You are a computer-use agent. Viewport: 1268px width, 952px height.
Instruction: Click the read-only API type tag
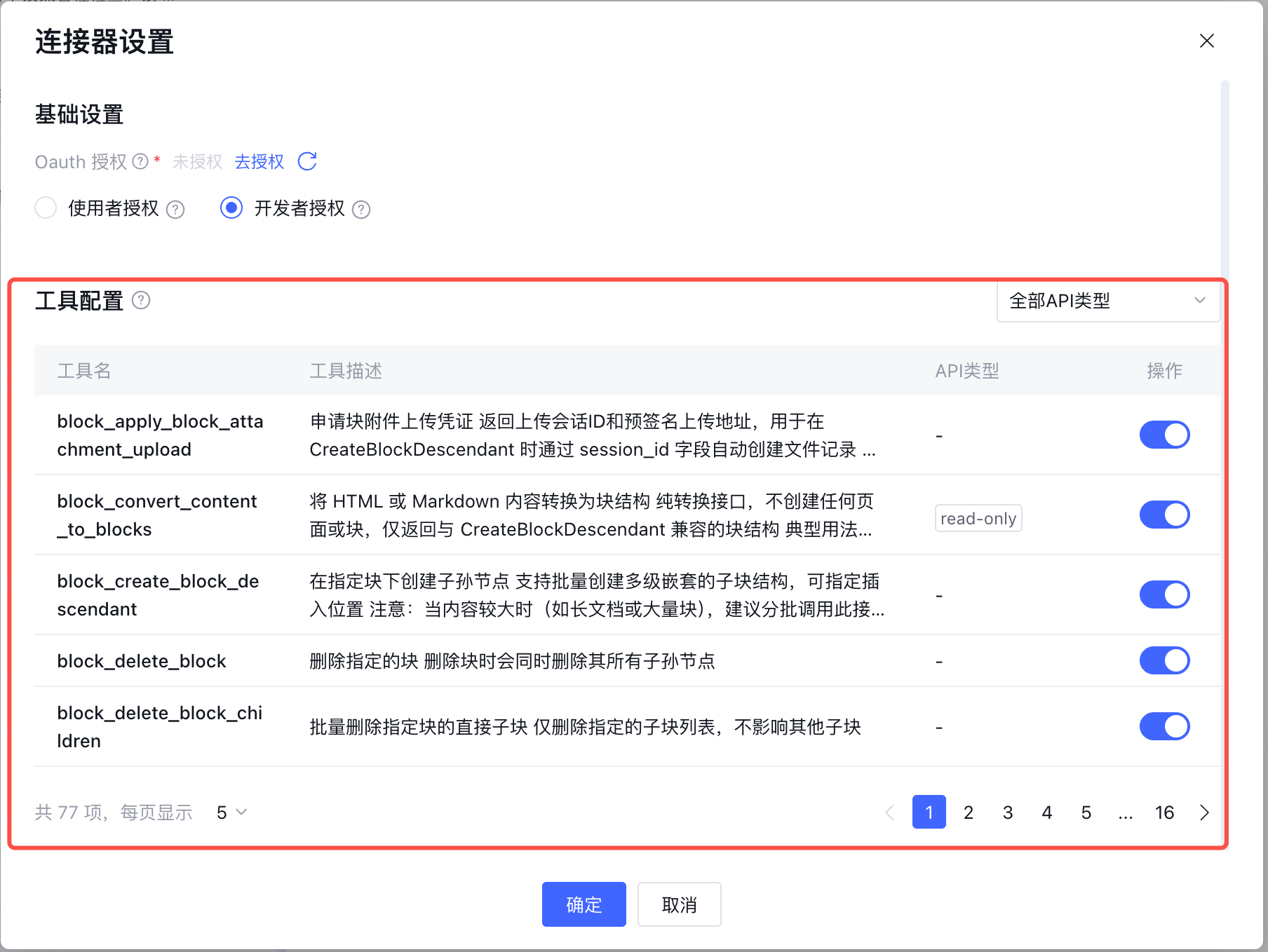click(978, 518)
